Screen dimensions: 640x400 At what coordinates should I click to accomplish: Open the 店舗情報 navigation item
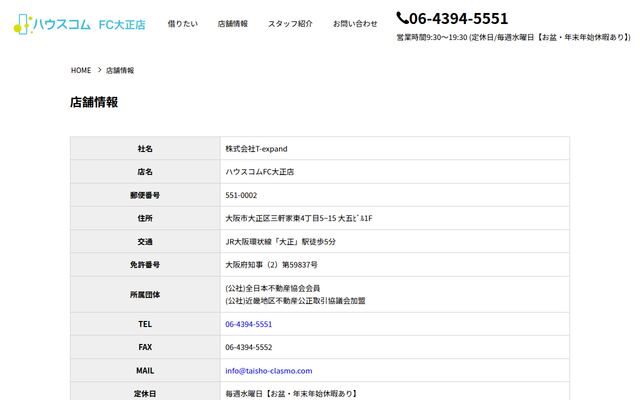233,24
